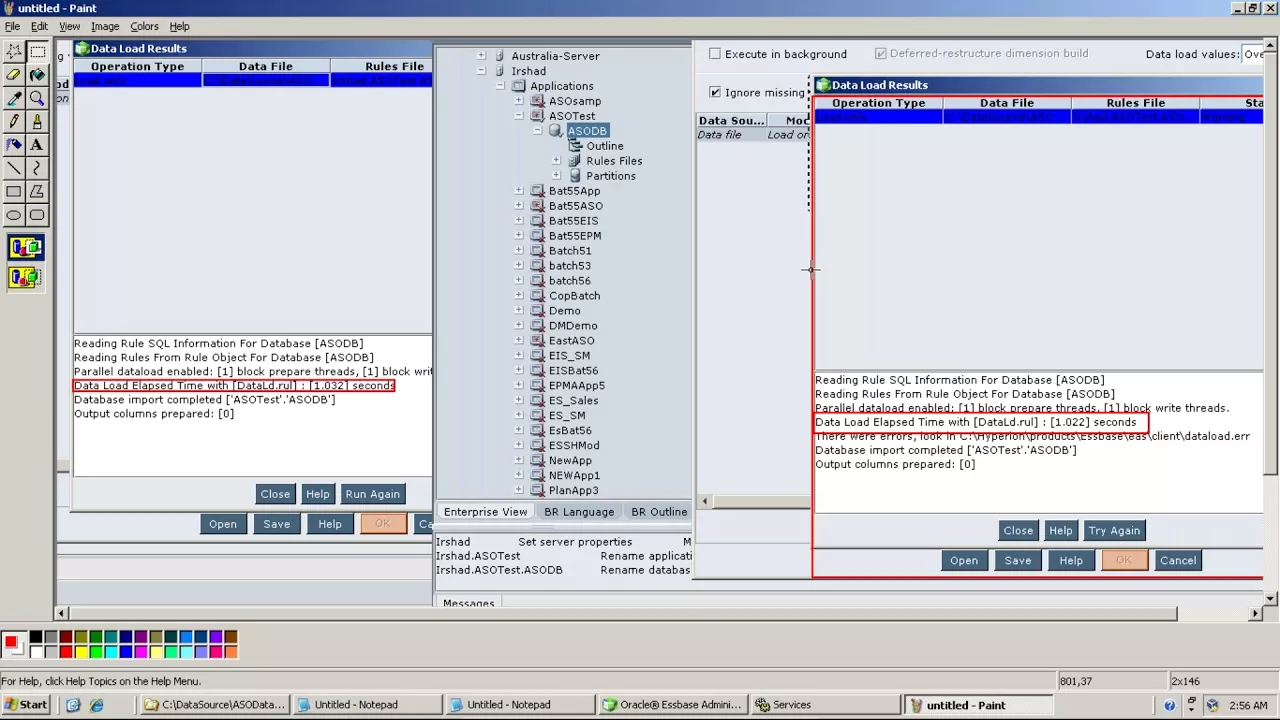1280x720 pixels.
Task: Open the Help menu
Action: pos(179,26)
